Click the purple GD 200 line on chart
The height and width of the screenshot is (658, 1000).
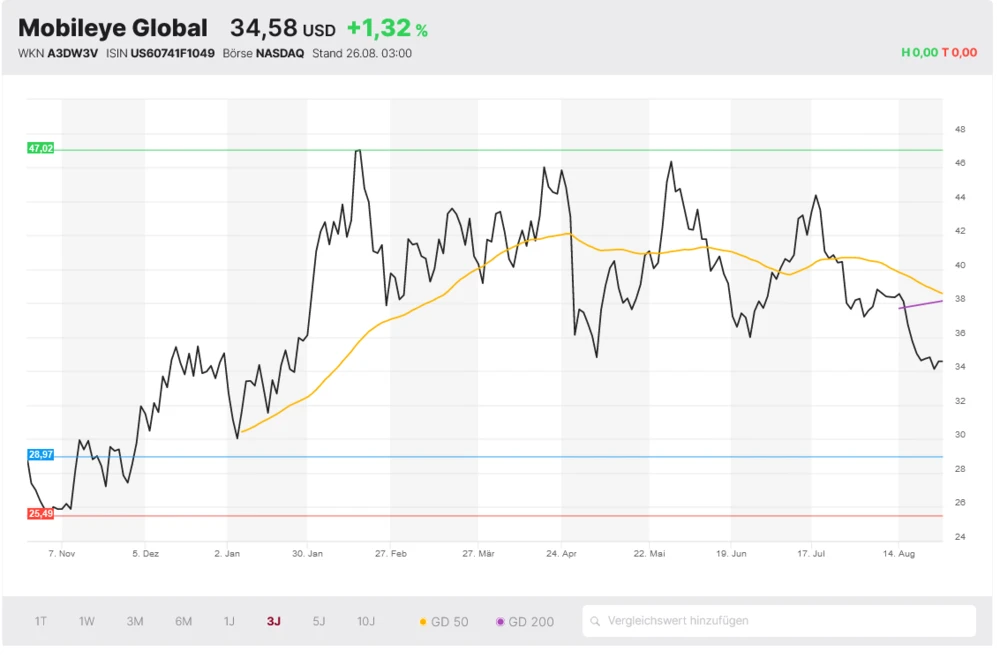pos(922,304)
